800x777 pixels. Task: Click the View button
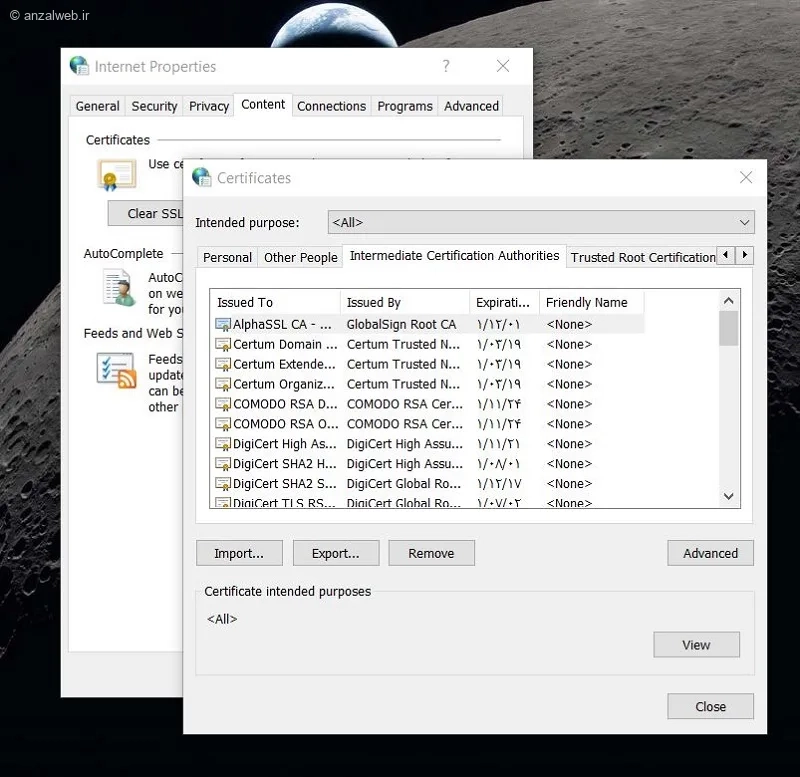696,645
